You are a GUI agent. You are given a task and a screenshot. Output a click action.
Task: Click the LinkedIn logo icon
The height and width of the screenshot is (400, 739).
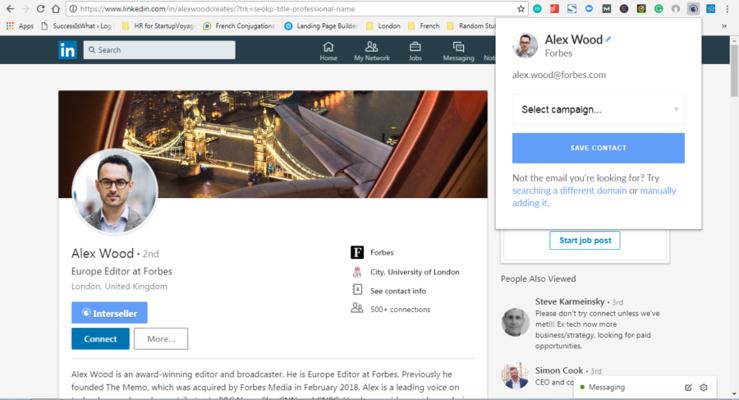tap(67, 50)
